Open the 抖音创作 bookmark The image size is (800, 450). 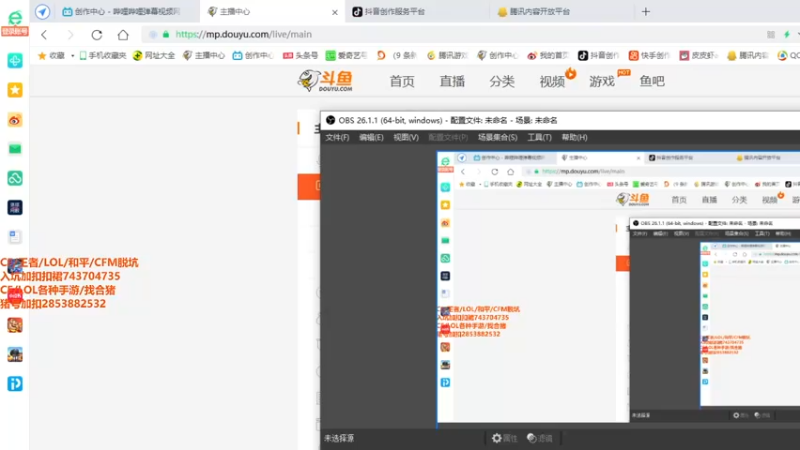598,56
